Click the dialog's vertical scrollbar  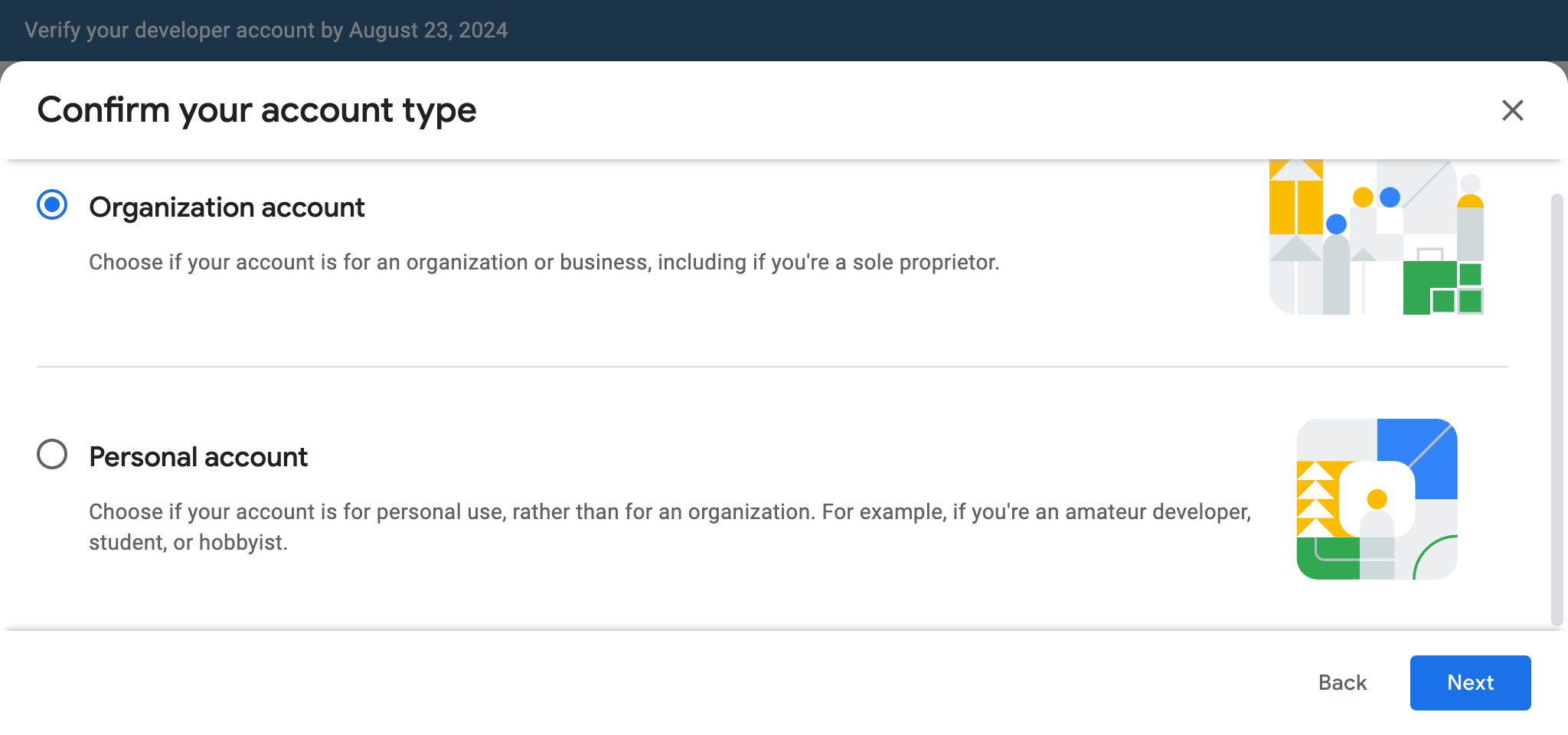pyautogui.click(x=1556, y=410)
